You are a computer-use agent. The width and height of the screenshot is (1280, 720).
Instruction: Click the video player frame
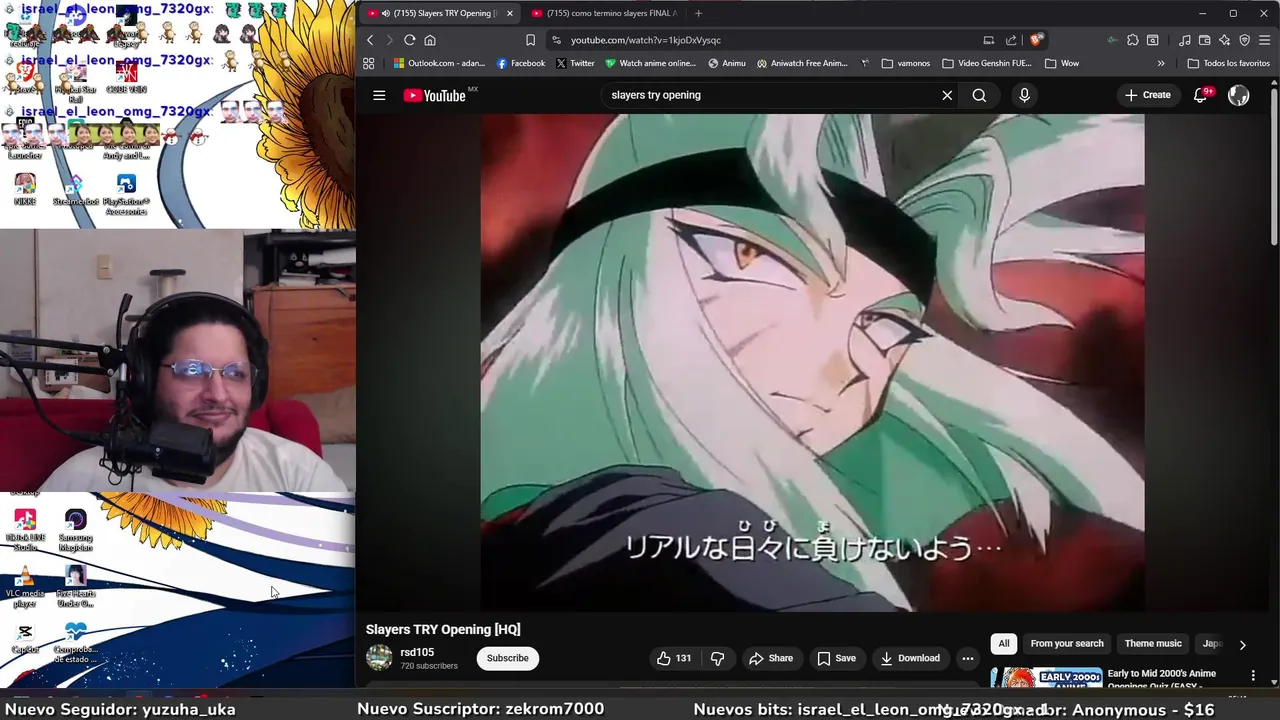tap(812, 362)
